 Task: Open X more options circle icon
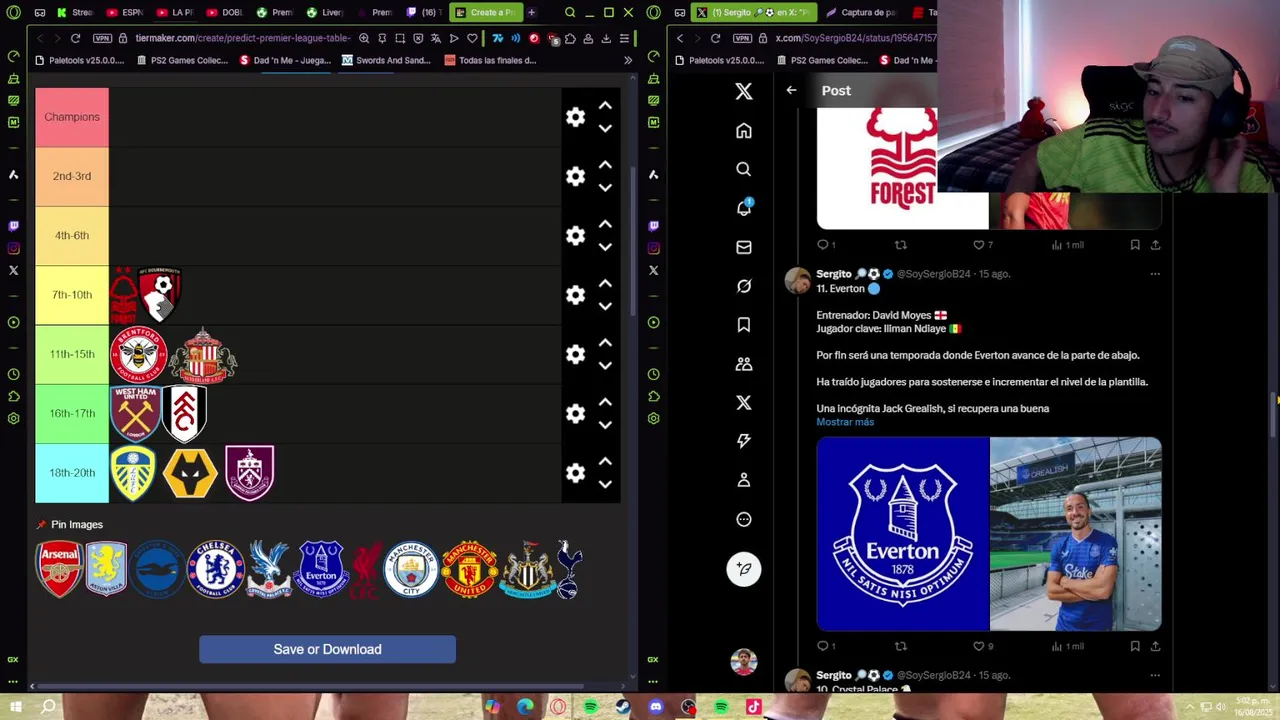pos(744,519)
